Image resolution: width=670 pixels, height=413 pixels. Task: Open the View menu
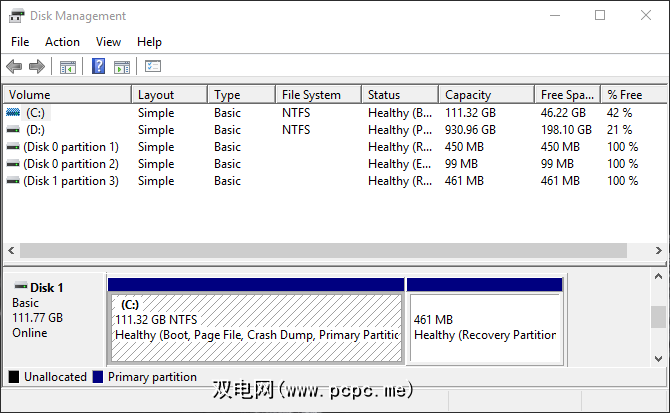coord(108,42)
